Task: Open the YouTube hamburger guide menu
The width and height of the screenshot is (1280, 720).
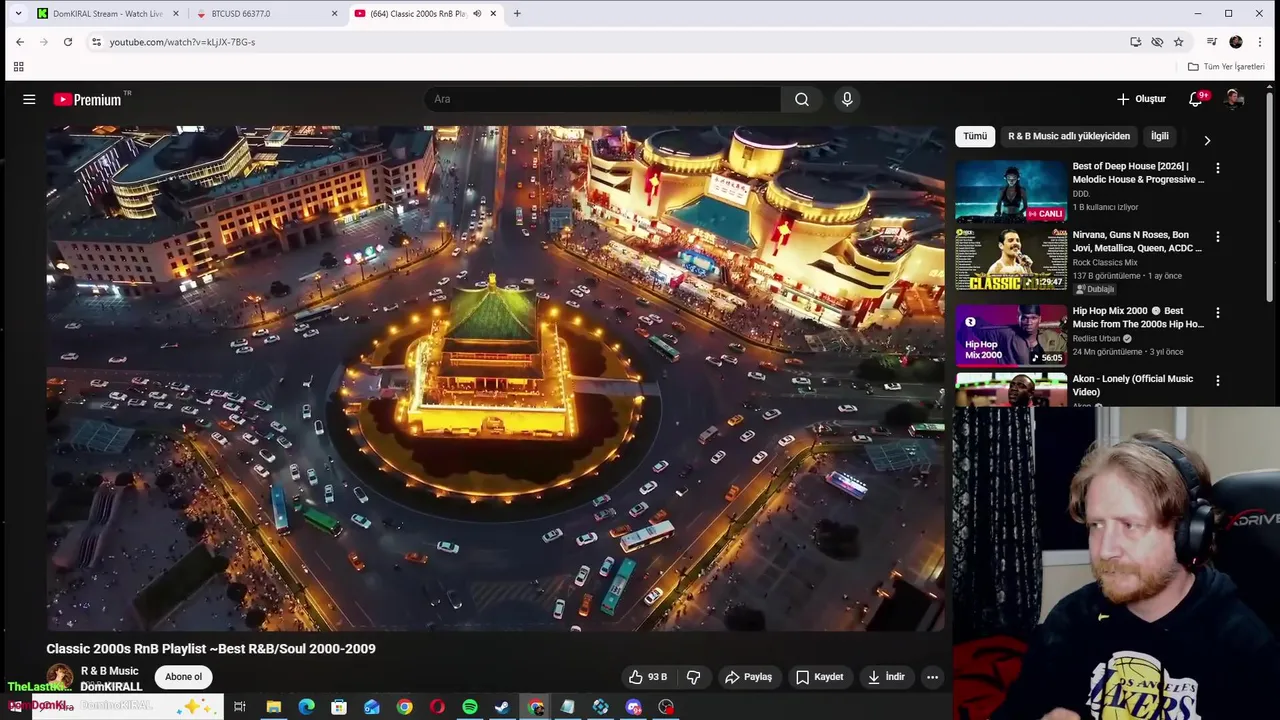Action: pos(29,99)
